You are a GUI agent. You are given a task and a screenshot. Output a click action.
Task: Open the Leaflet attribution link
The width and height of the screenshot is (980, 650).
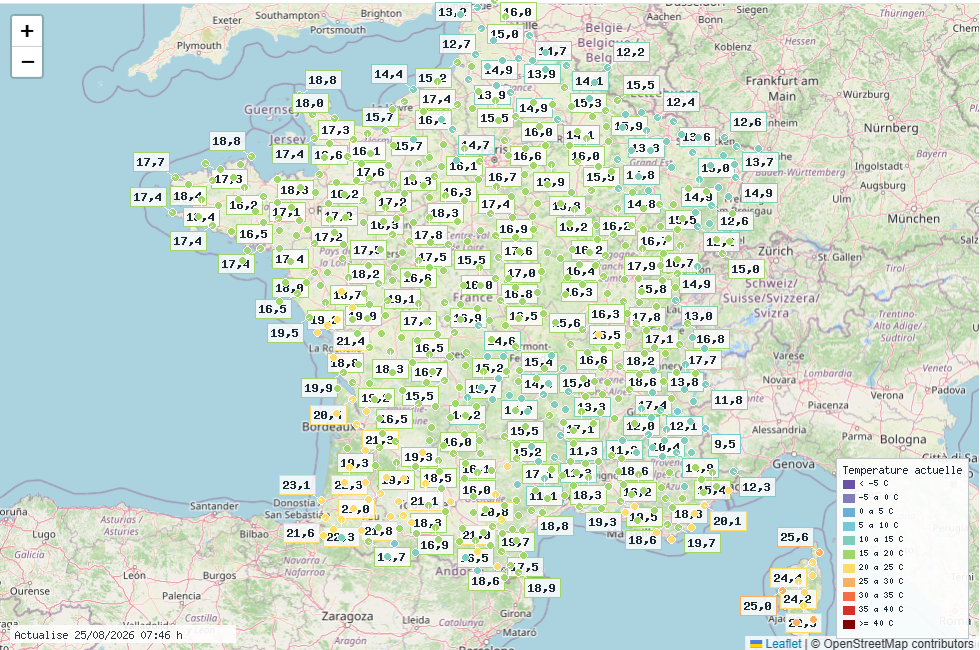tap(783, 643)
